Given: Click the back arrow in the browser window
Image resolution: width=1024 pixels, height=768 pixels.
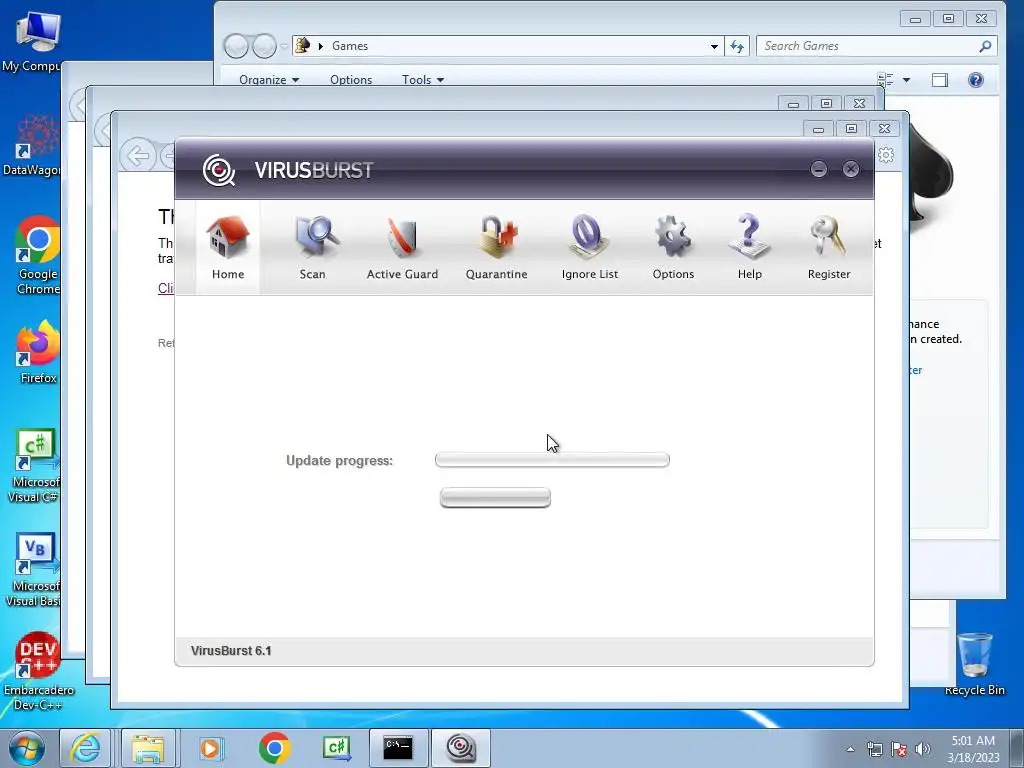Looking at the screenshot, I should point(138,155).
